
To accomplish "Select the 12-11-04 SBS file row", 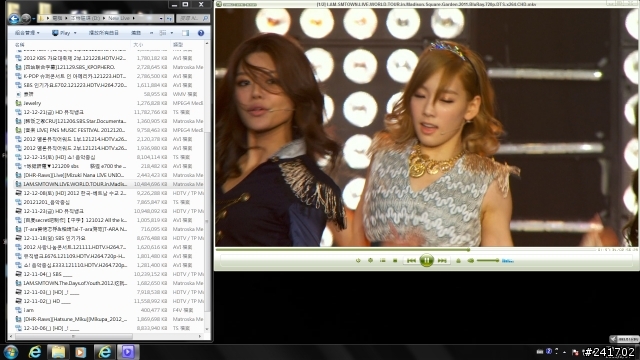I will pos(109,274).
